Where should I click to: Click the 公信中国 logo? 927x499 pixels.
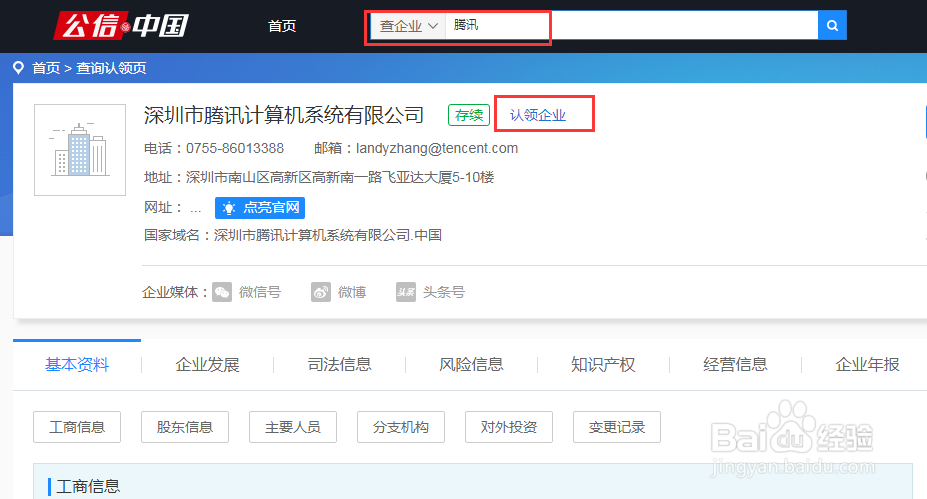[x=121, y=25]
